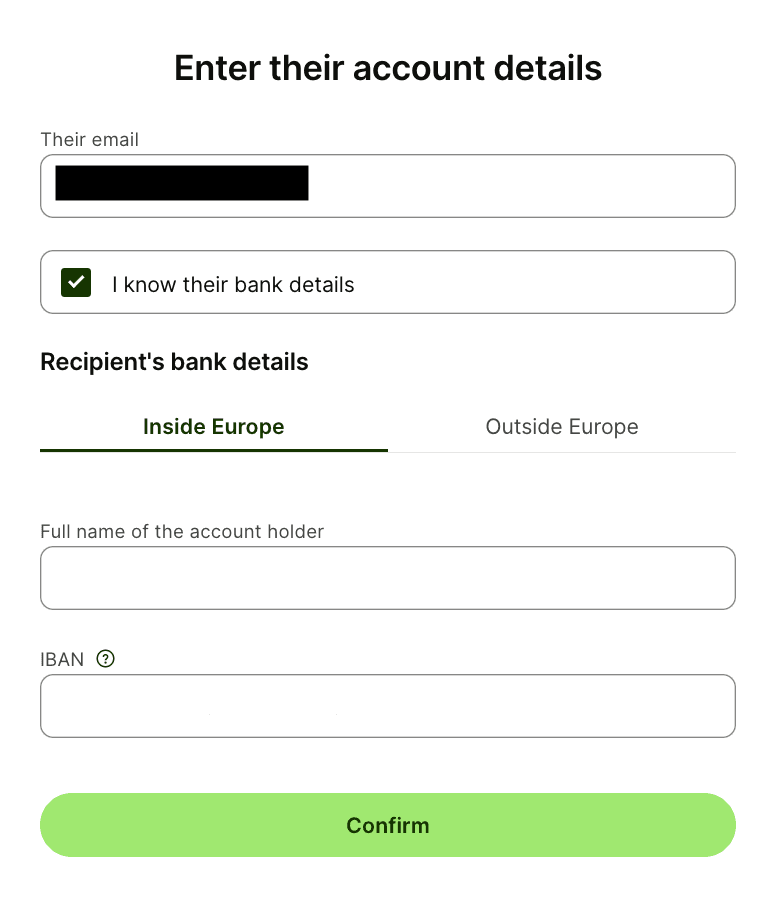Switch to the Outside Europe tab
Screen dimensions: 772x904
(x=561, y=427)
